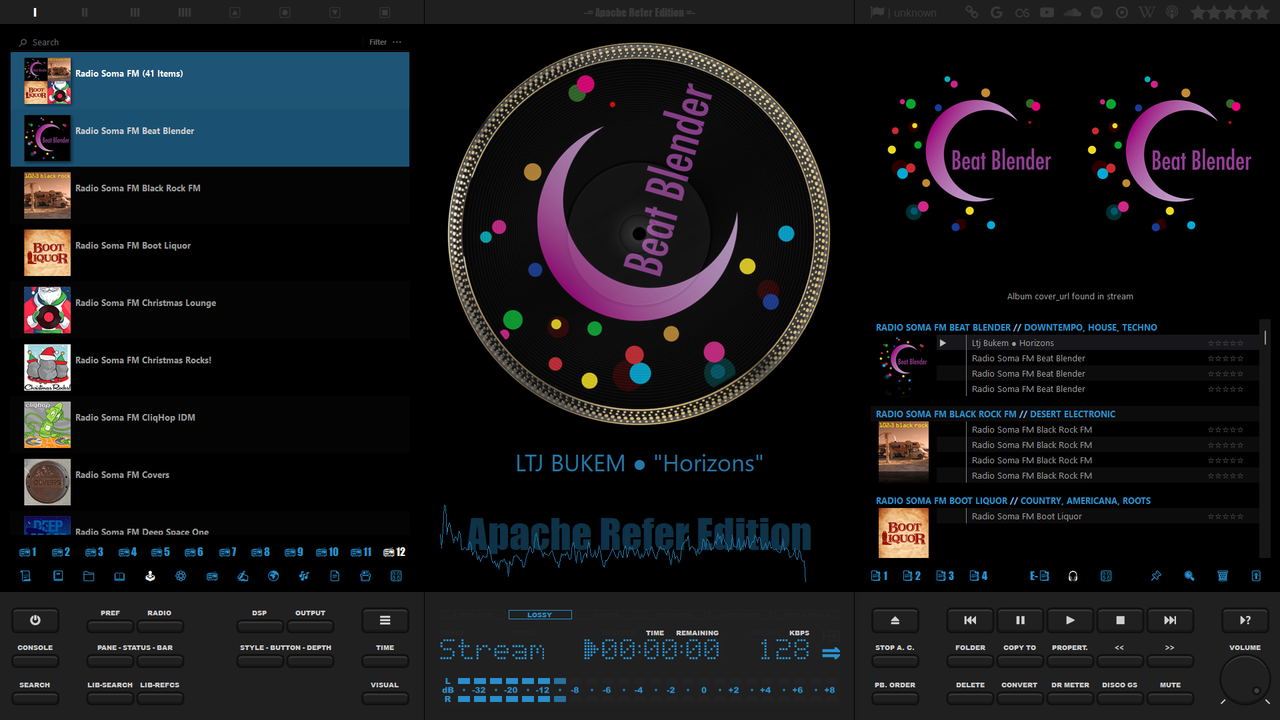Open the Spotify icon in top bar
The height and width of the screenshot is (720, 1280).
click(x=1097, y=12)
